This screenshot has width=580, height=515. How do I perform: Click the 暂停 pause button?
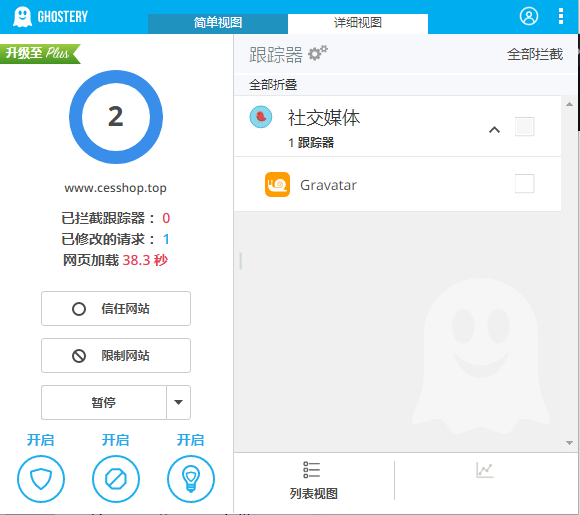(104, 402)
